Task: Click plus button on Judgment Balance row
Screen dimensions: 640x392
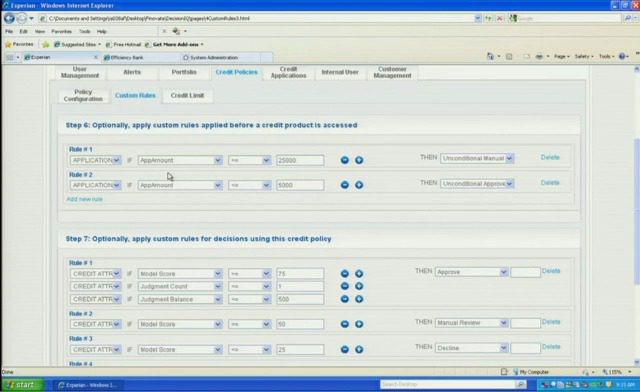Action: [x=359, y=299]
